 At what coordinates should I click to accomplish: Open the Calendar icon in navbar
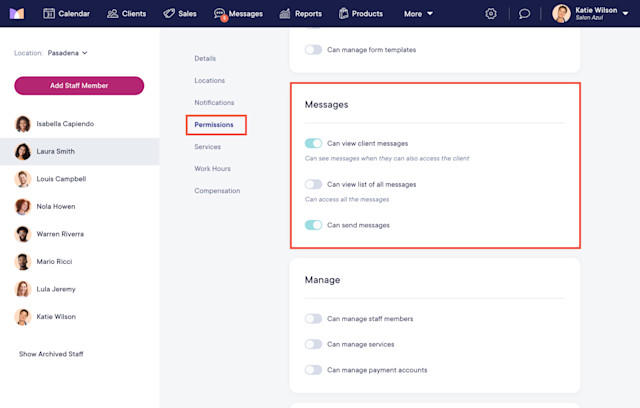coord(49,13)
